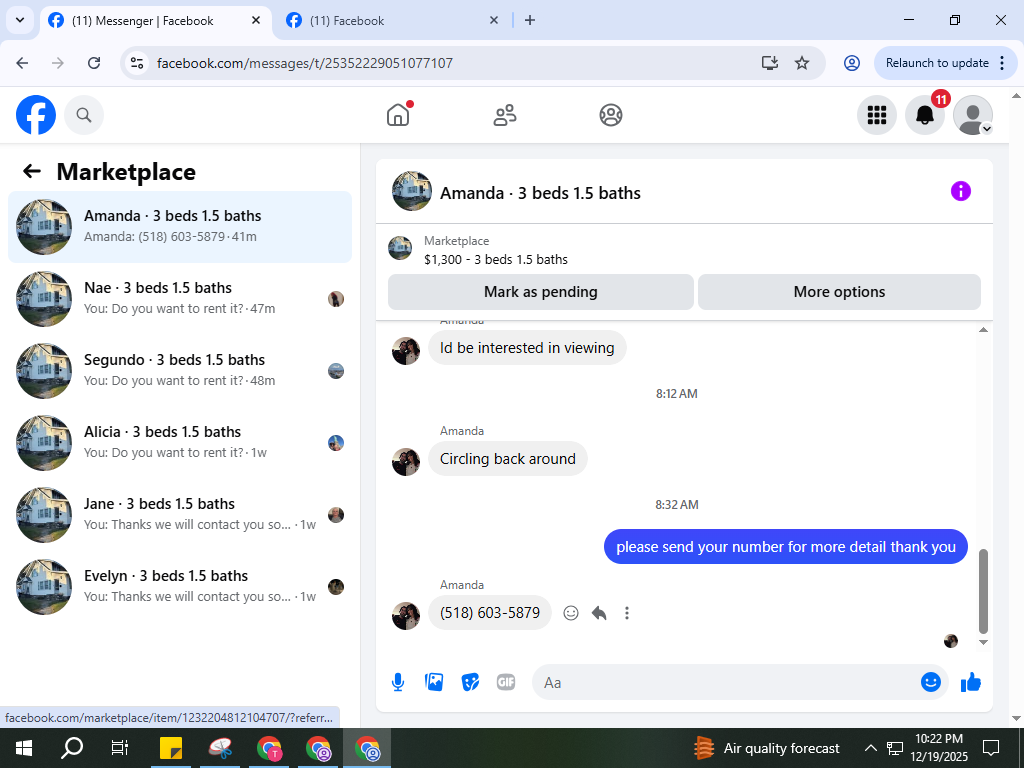Click the chat scrollbar thumb
1024x768 pixels.
983,591
